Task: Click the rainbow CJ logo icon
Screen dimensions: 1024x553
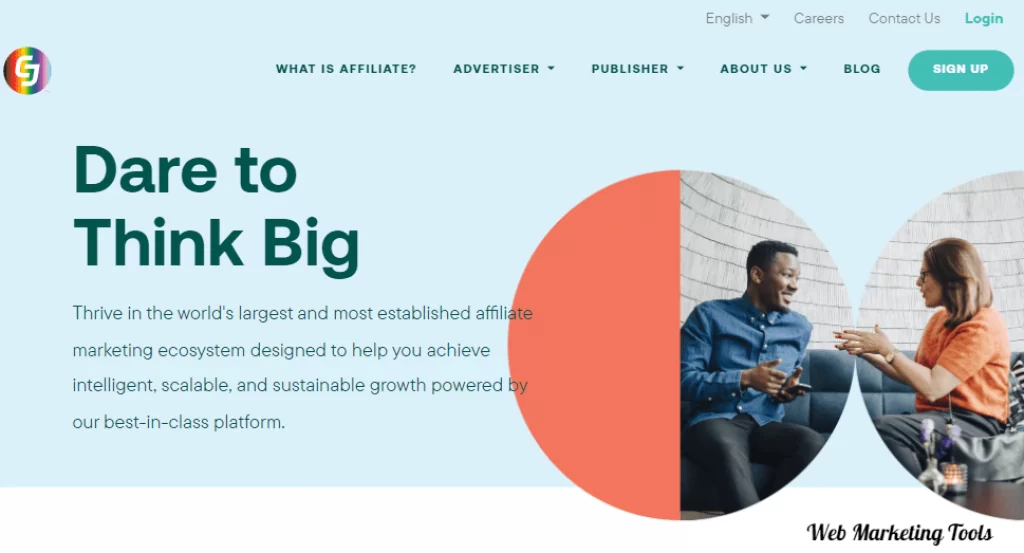Action: pos(27,71)
